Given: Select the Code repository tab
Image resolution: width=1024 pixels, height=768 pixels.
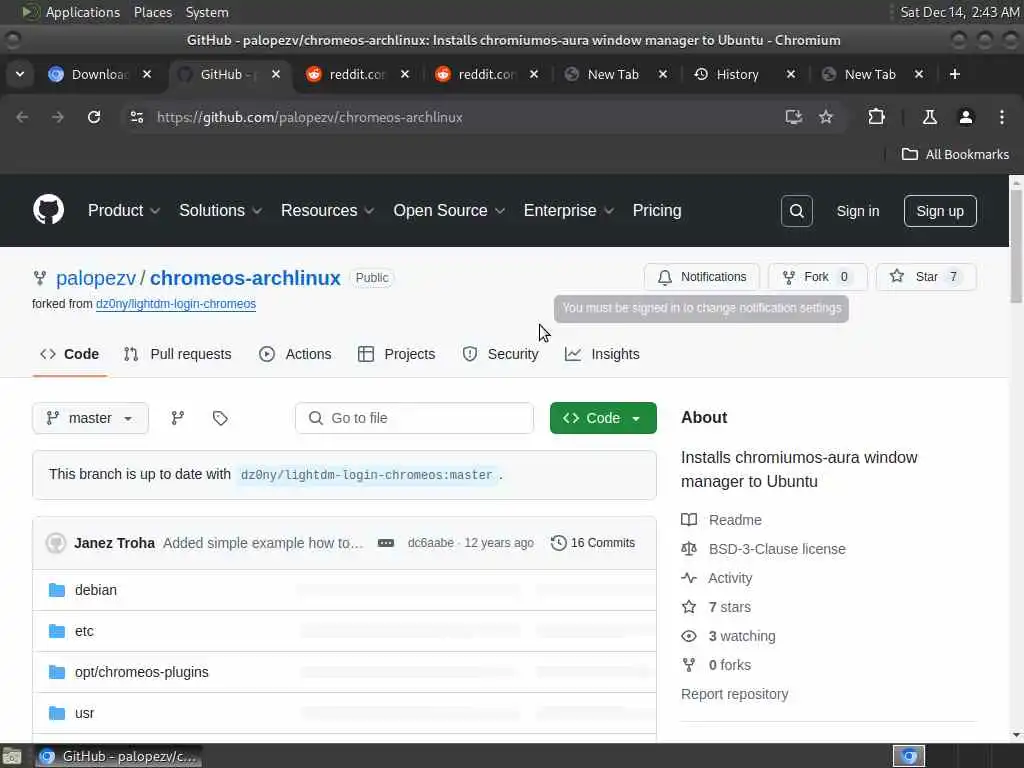Looking at the screenshot, I should click(69, 354).
